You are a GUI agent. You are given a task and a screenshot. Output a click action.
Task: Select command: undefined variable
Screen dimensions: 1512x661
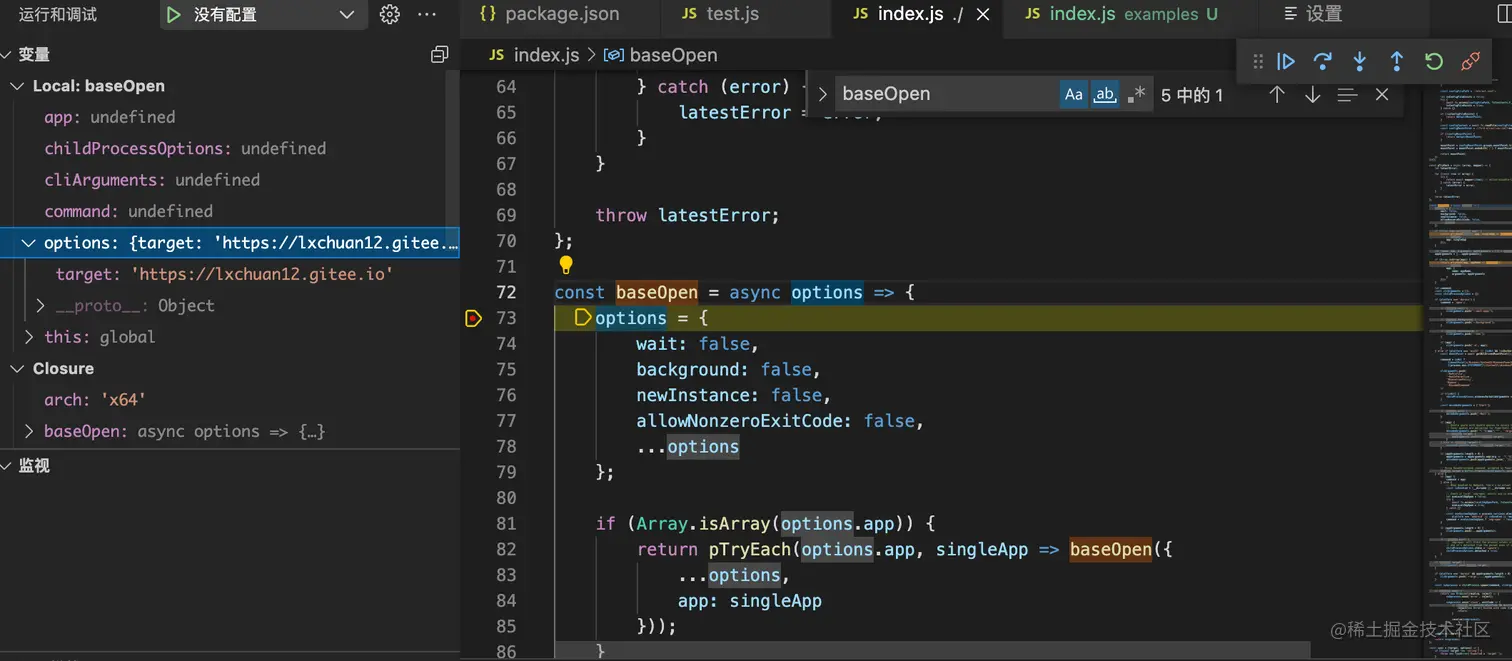229,211
